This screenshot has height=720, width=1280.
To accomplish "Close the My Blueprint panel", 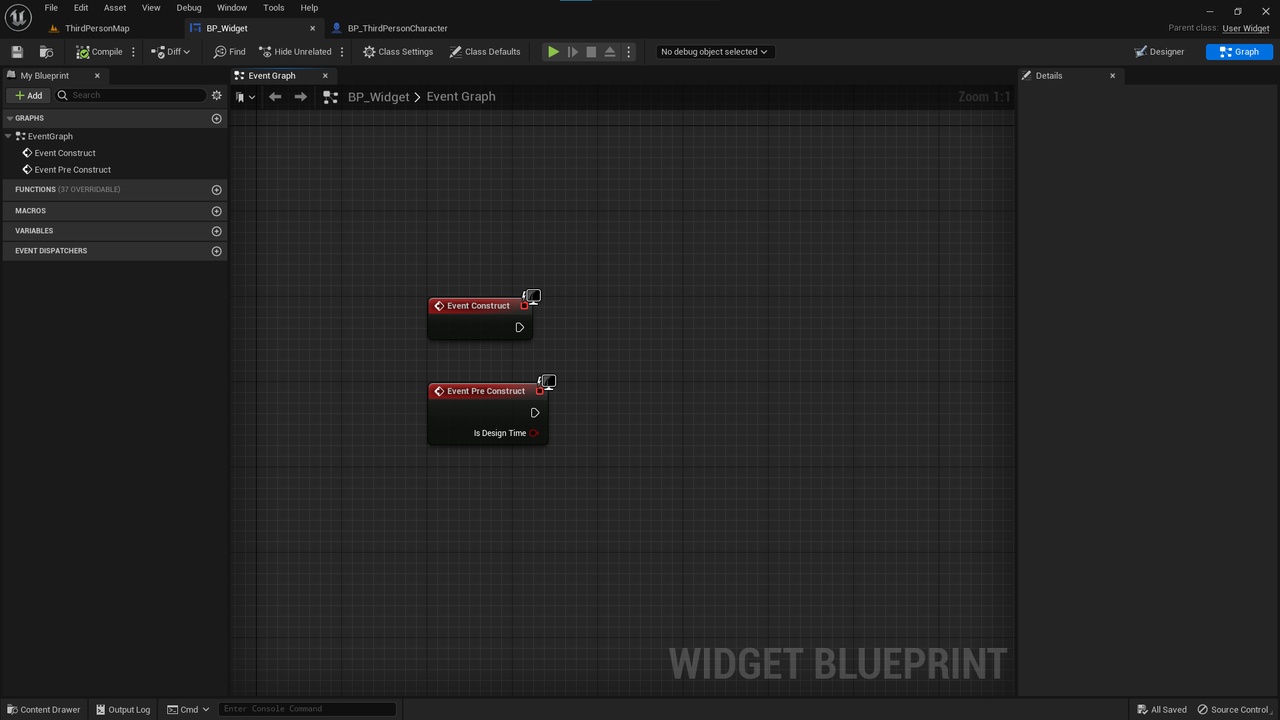I will click(x=97, y=76).
